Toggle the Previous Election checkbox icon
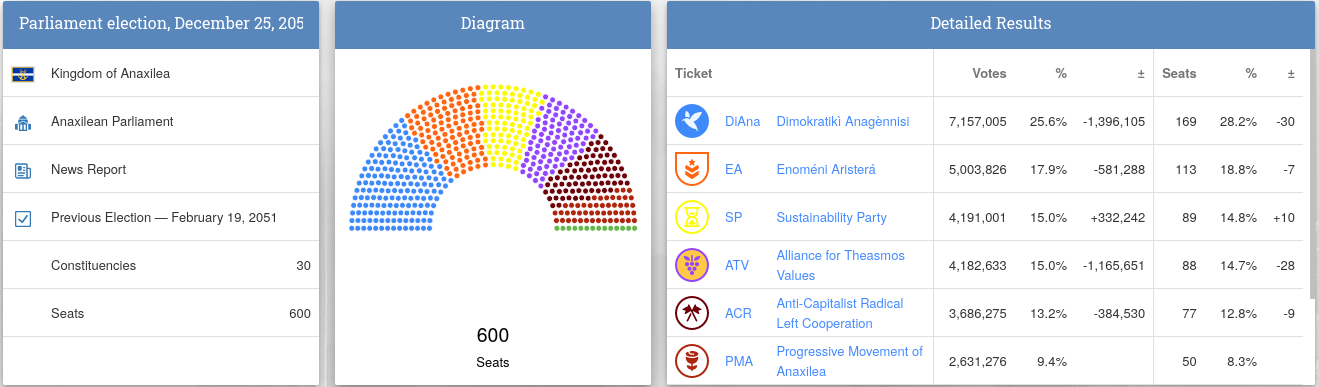This screenshot has width=1319, height=387. [23, 218]
